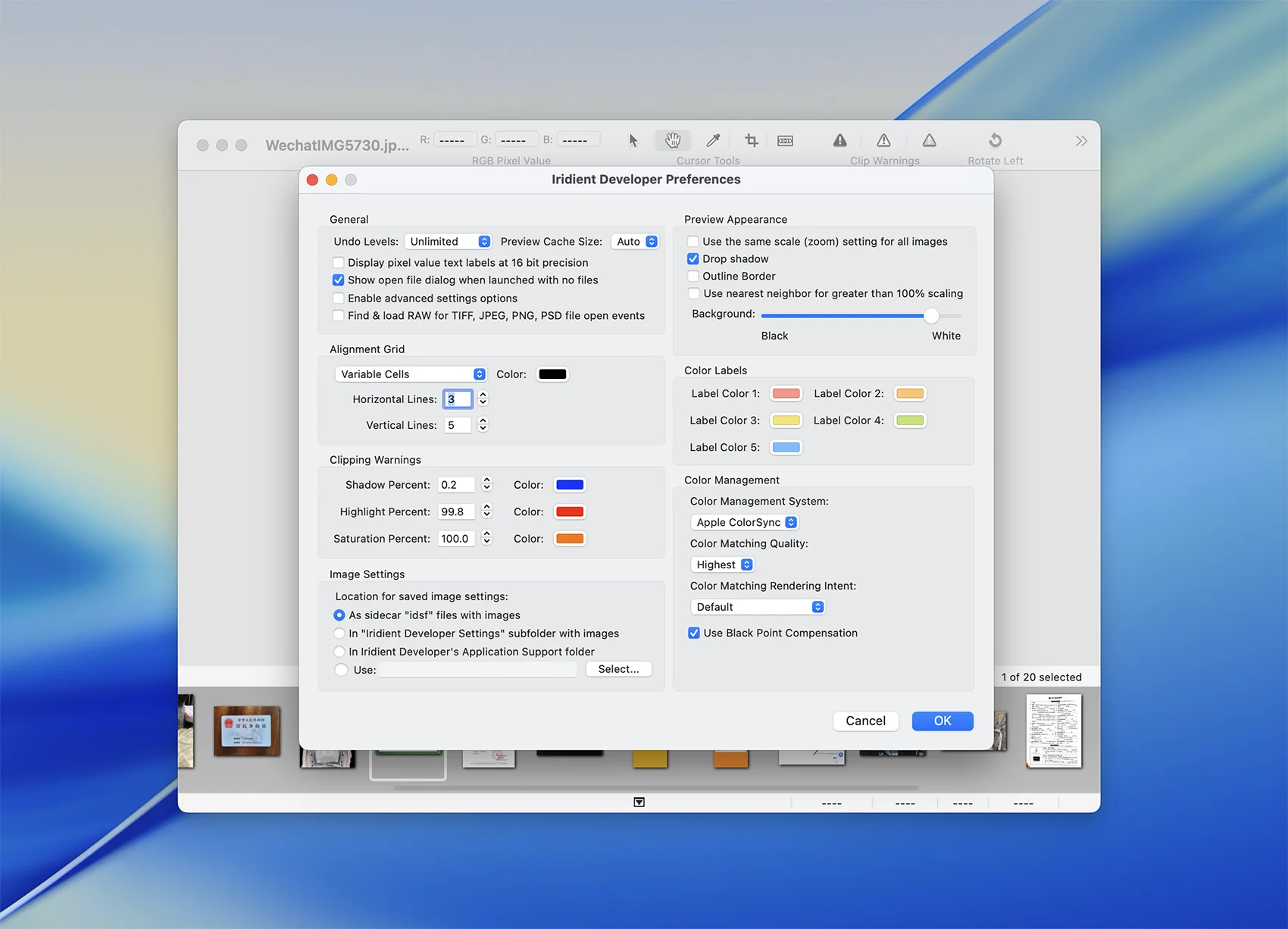Open the Highlight Percent red color swatch
The height and width of the screenshot is (929, 1288).
click(x=570, y=512)
